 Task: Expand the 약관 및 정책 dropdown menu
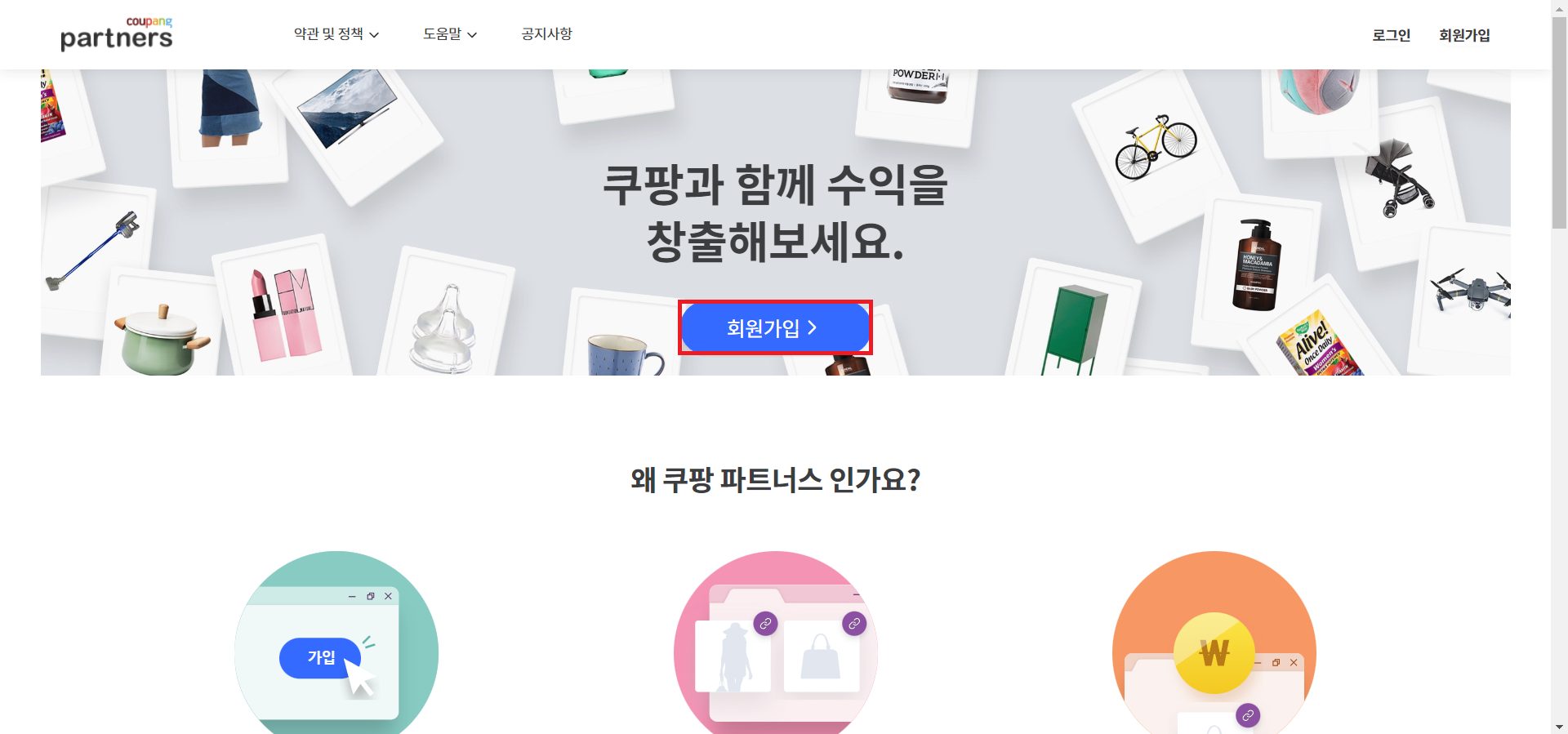[x=336, y=34]
